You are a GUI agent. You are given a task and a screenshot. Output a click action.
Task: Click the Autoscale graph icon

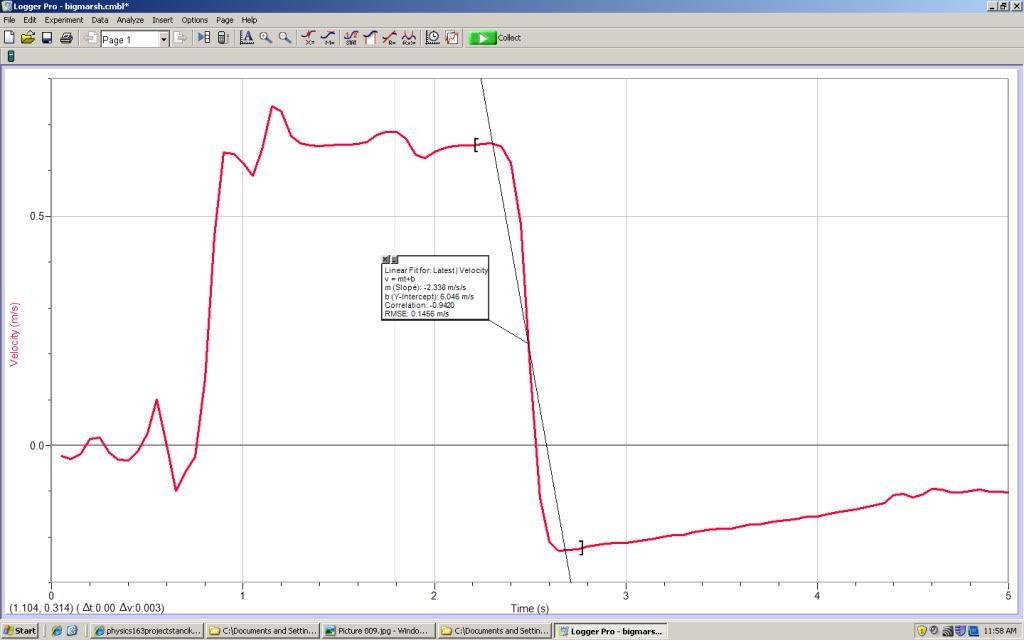click(246, 38)
